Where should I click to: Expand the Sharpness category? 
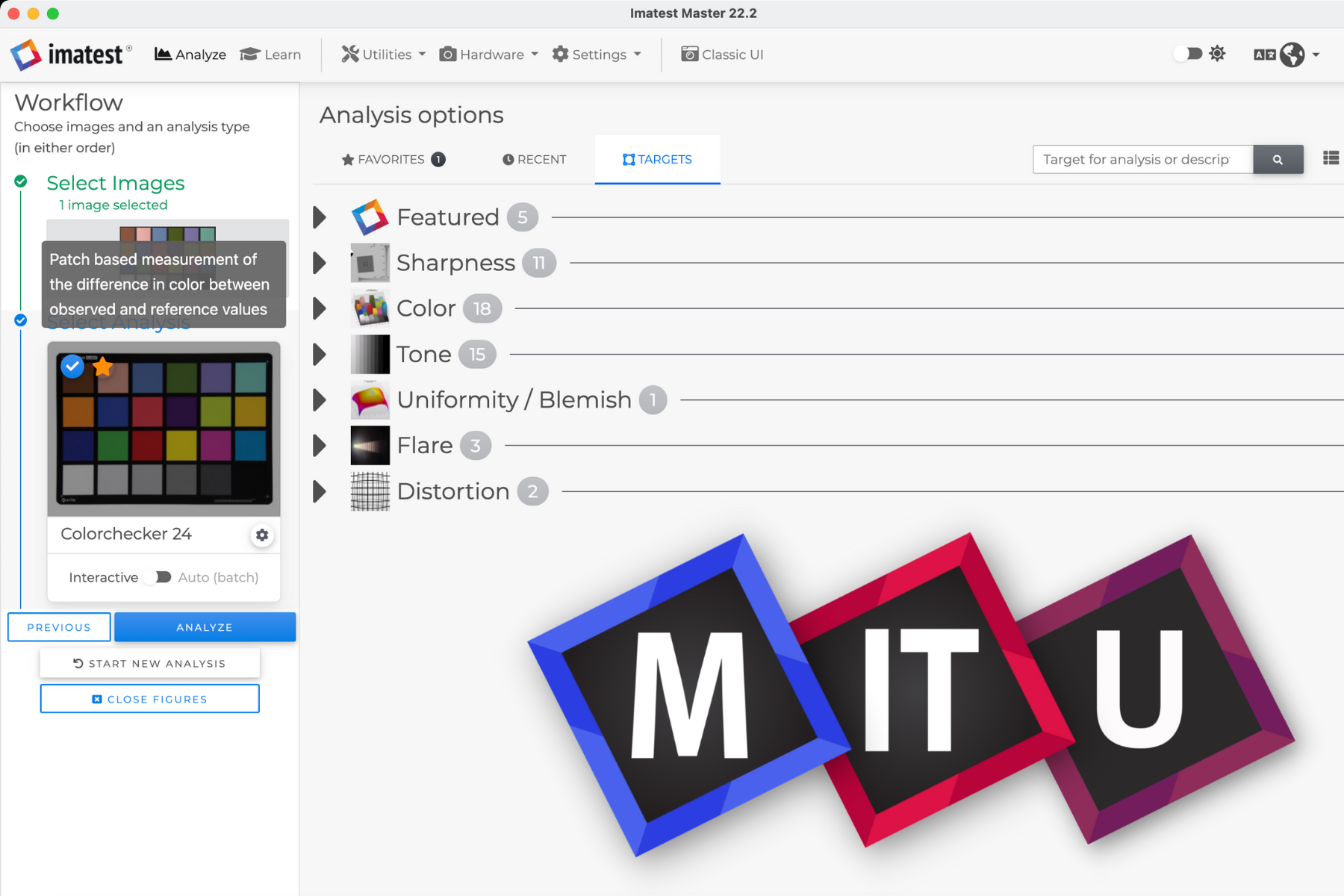click(x=320, y=263)
